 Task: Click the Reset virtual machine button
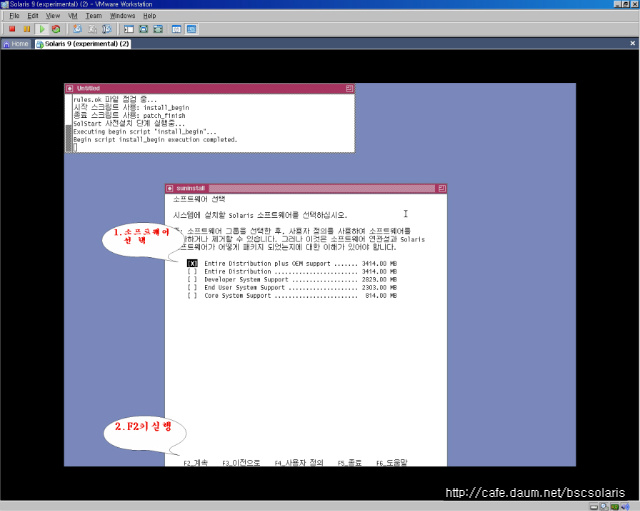pos(56,29)
